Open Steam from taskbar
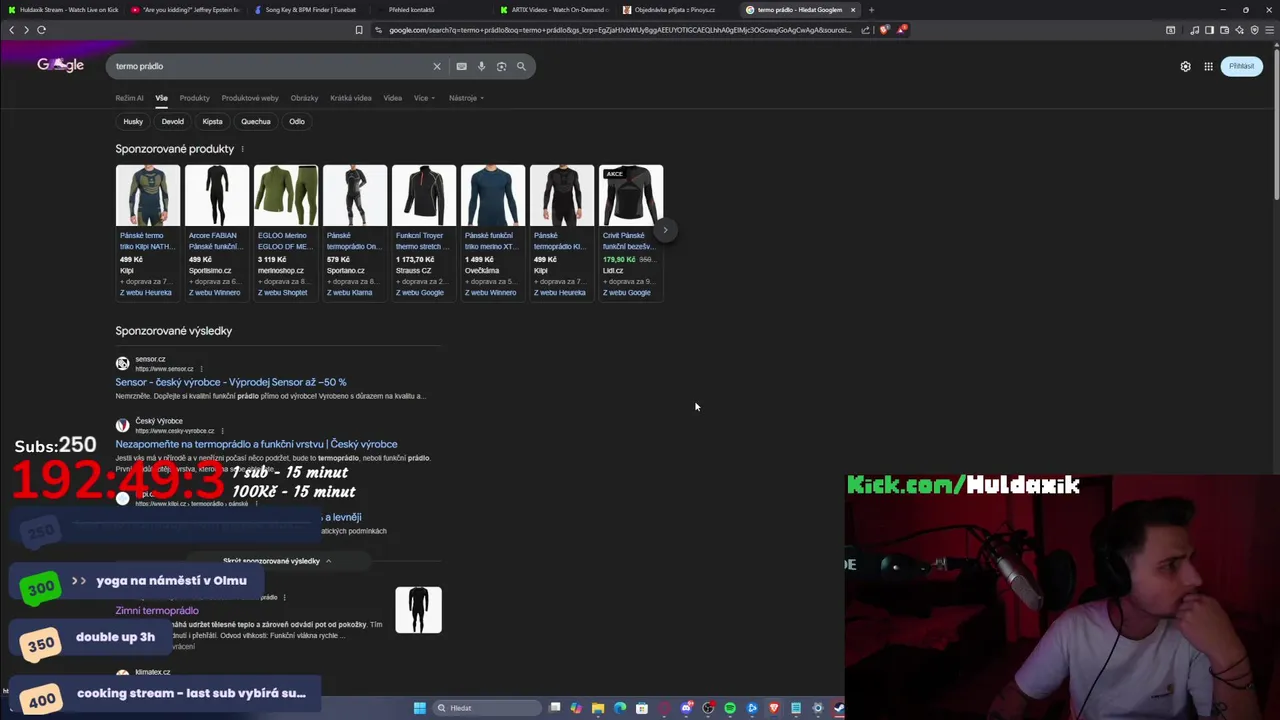 click(839, 708)
